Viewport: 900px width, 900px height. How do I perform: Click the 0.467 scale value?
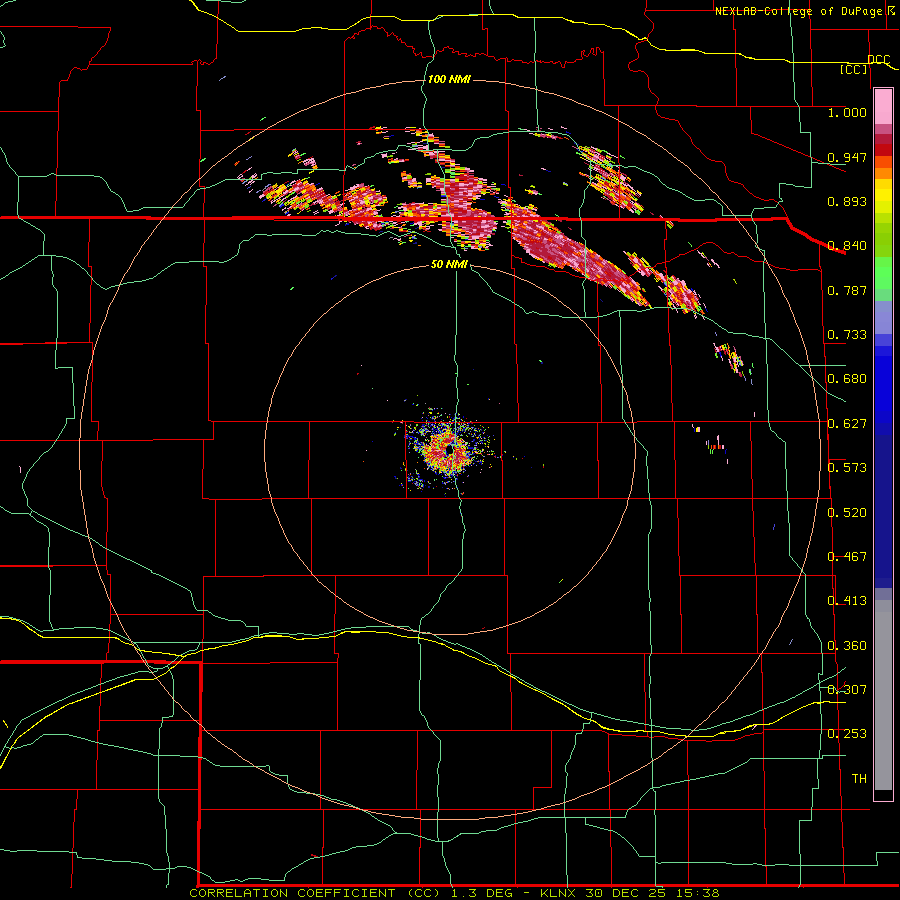point(847,557)
